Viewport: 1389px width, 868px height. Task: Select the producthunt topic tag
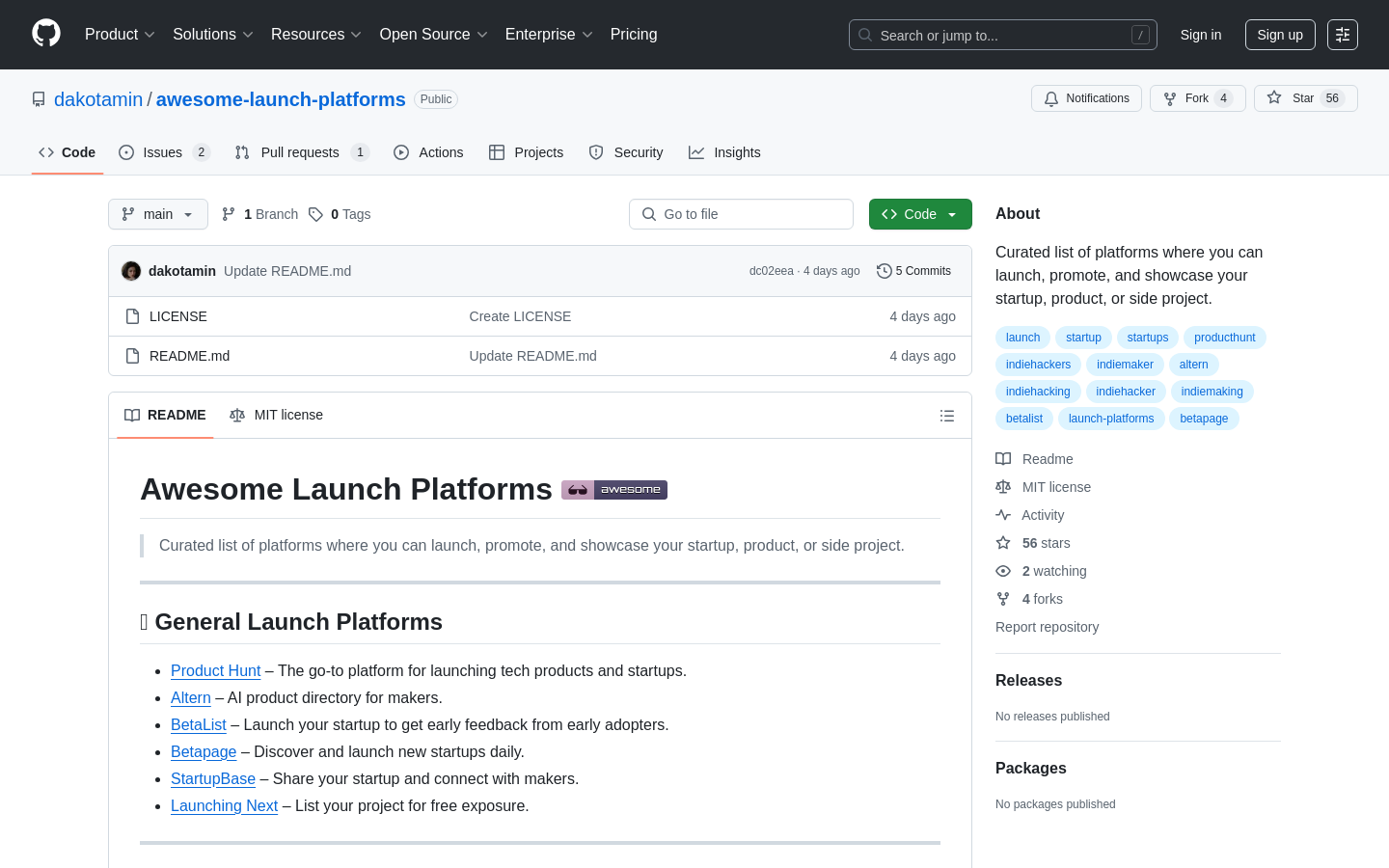[1225, 338]
